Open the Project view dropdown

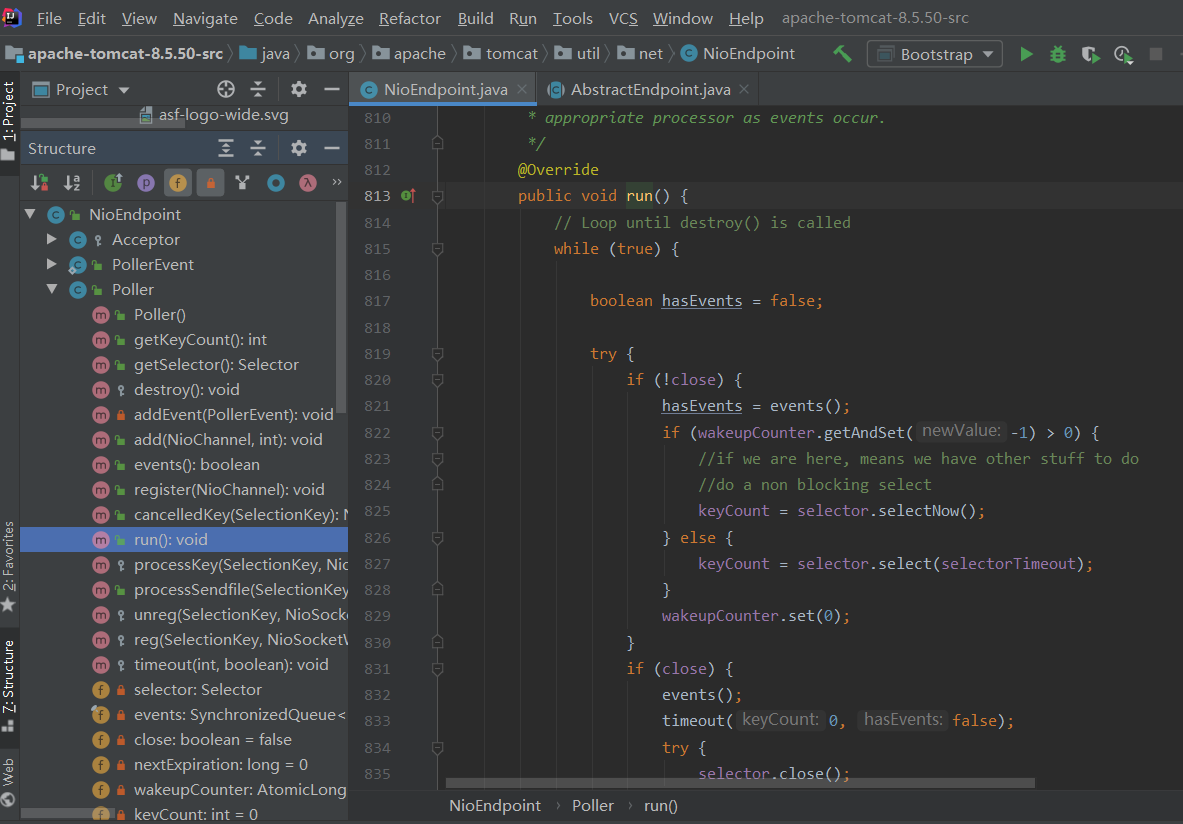[x=81, y=90]
